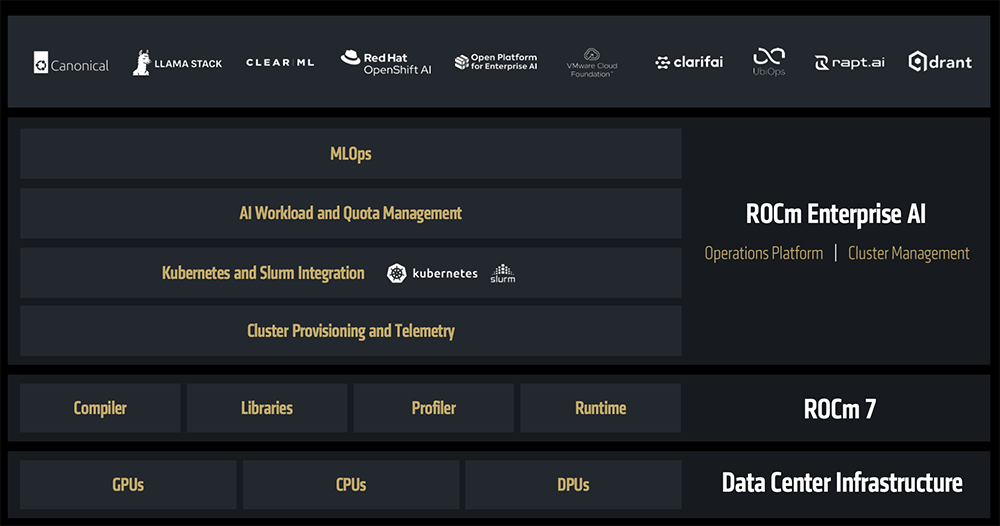Image resolution: width=1000 pixels, height=526 pixels.
Task: Click the Red Hat OpenShift AI logo
Action: pos(385,63)
